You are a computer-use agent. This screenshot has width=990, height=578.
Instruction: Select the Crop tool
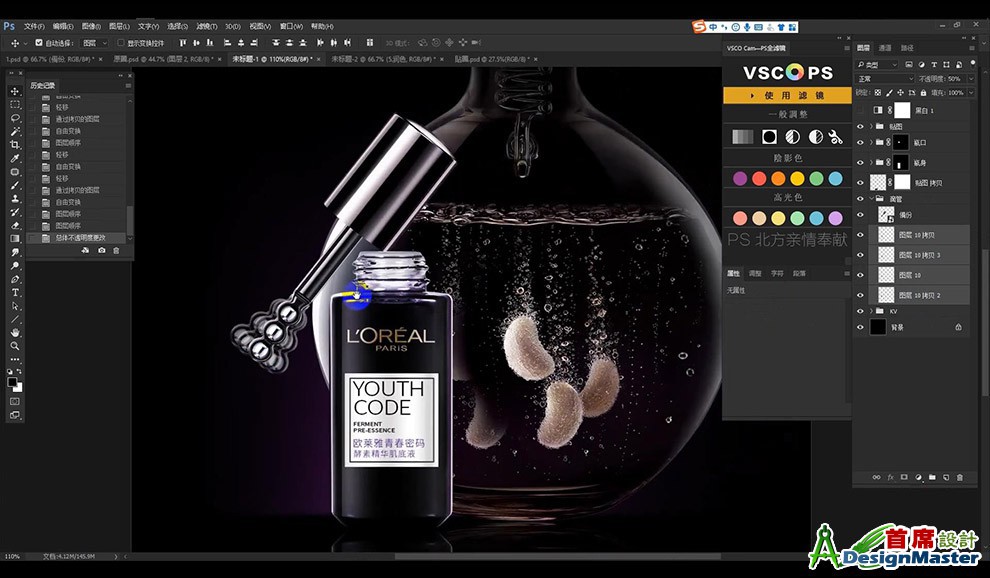click(x=15, y=145)
